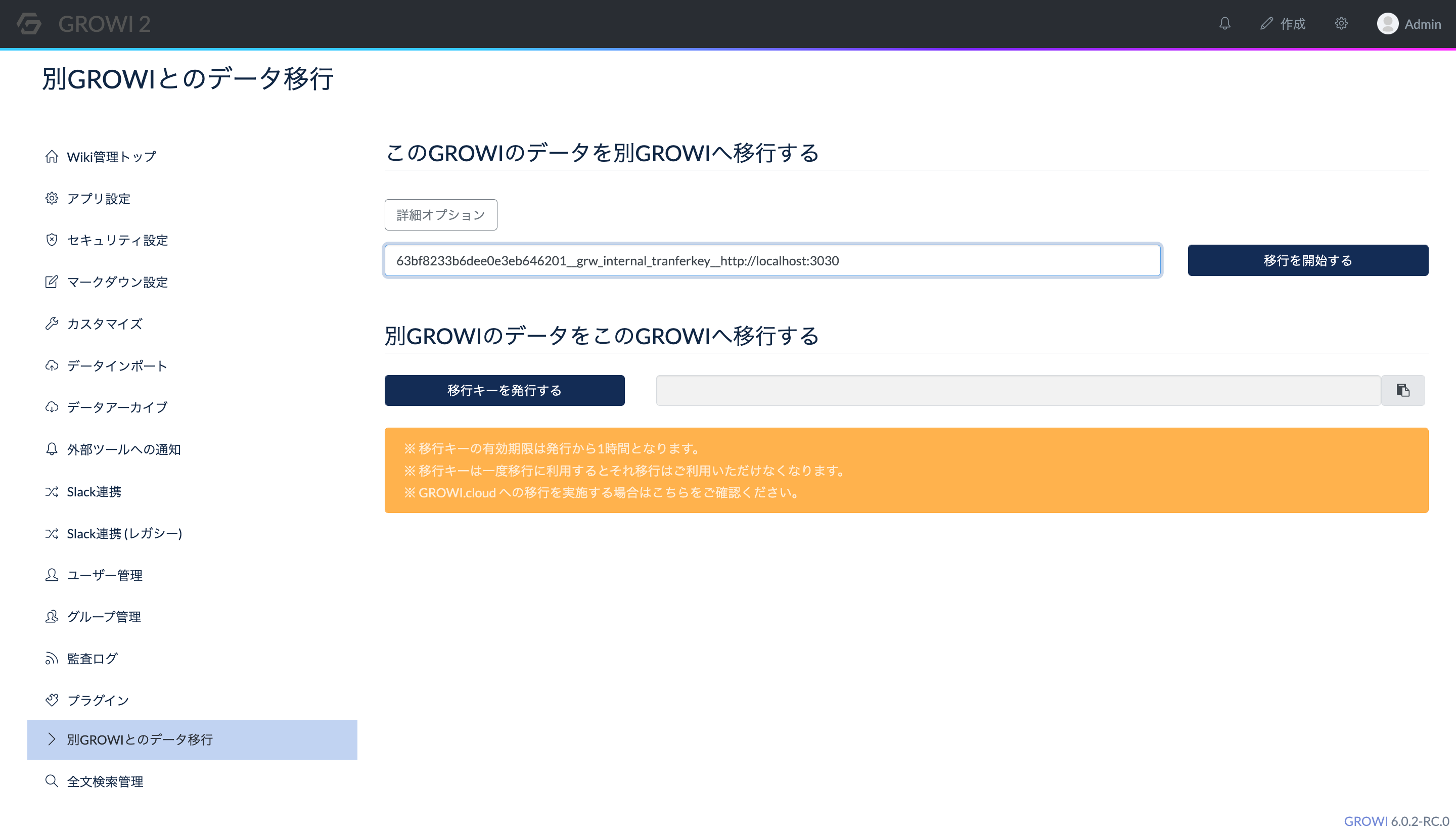This screenshot has width=1456, height=830.
Task: Click the 作成 pencil create button
Action: coord(1283,23)
